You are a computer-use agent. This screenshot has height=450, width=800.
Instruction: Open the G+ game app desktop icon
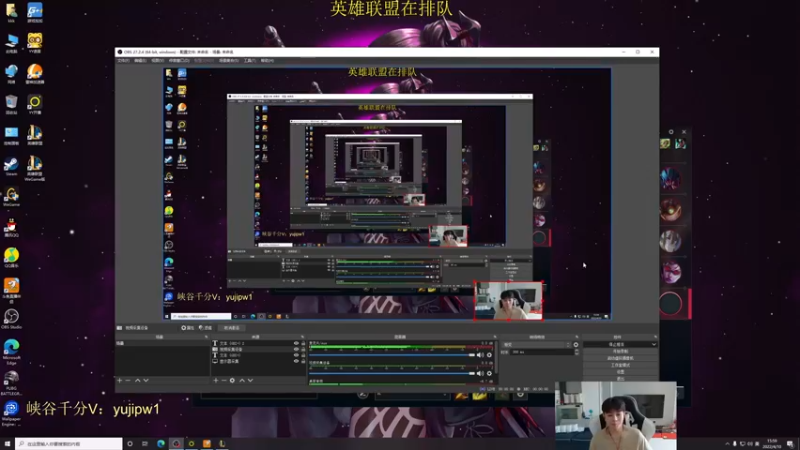point(35,13)
